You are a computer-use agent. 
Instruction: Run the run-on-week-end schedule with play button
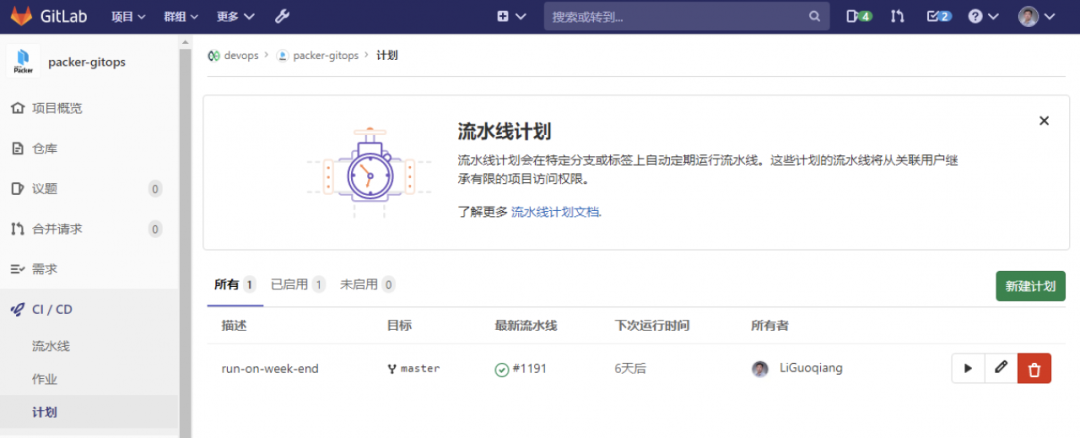coord(967,368)
